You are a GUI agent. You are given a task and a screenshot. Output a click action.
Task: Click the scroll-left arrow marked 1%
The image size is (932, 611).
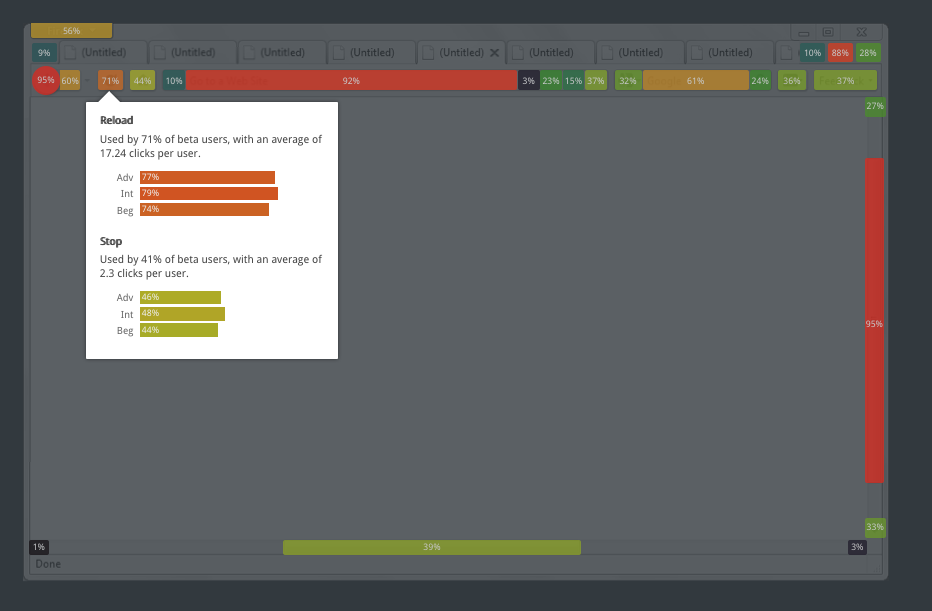[39, 547]
